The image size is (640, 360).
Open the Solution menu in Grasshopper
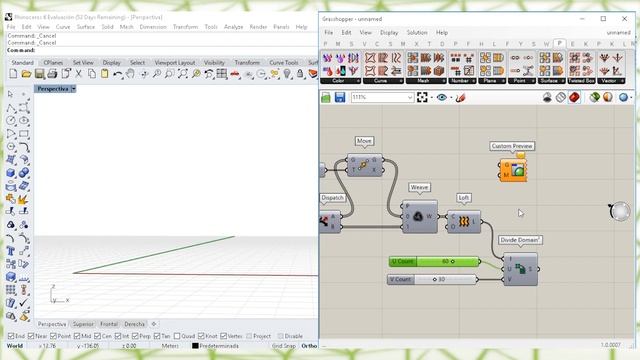coord(417,32)
